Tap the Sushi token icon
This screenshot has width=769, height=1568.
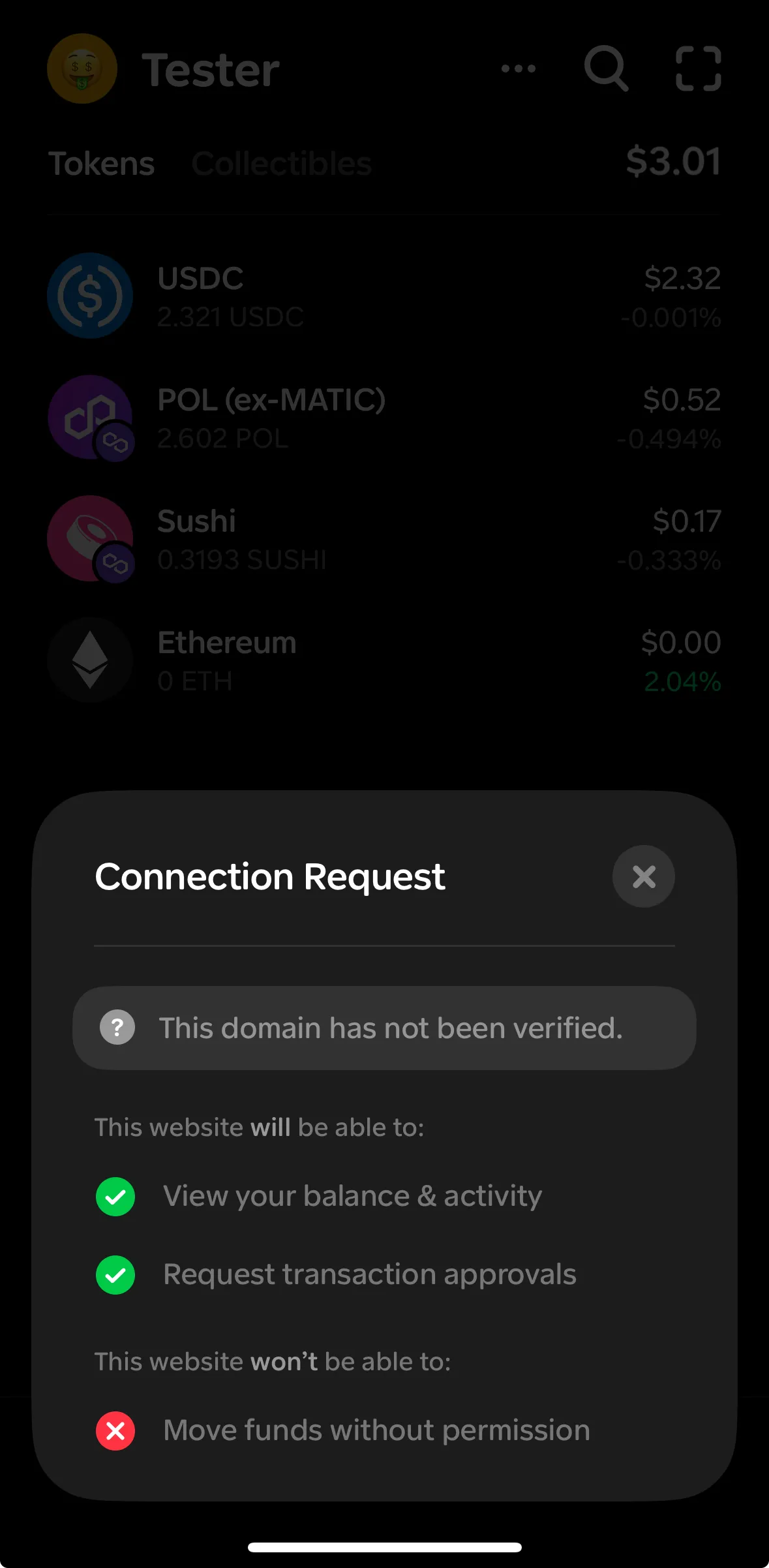[90, 538]
